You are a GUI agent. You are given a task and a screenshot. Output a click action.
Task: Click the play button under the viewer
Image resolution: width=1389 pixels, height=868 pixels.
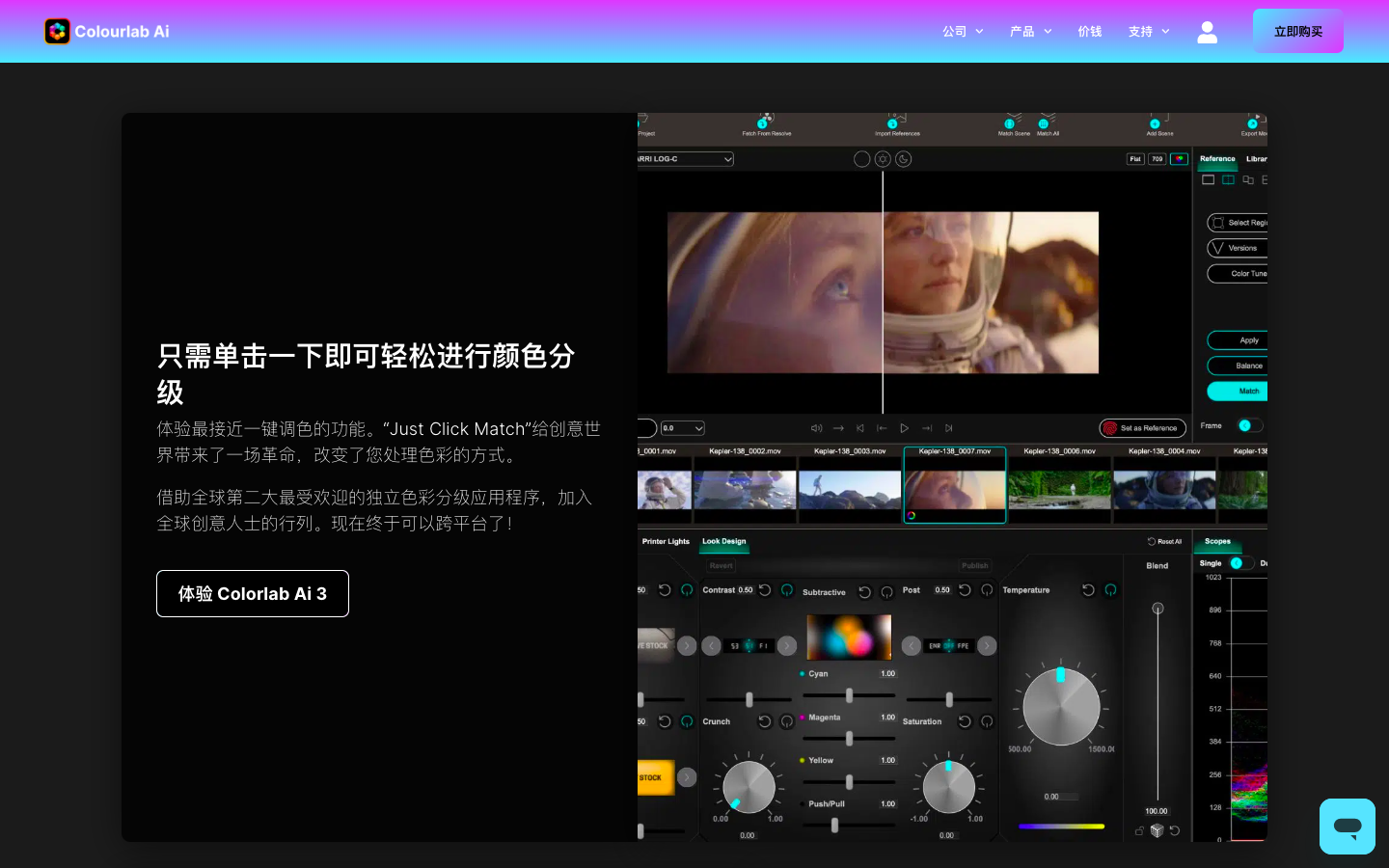click(904, 428)
